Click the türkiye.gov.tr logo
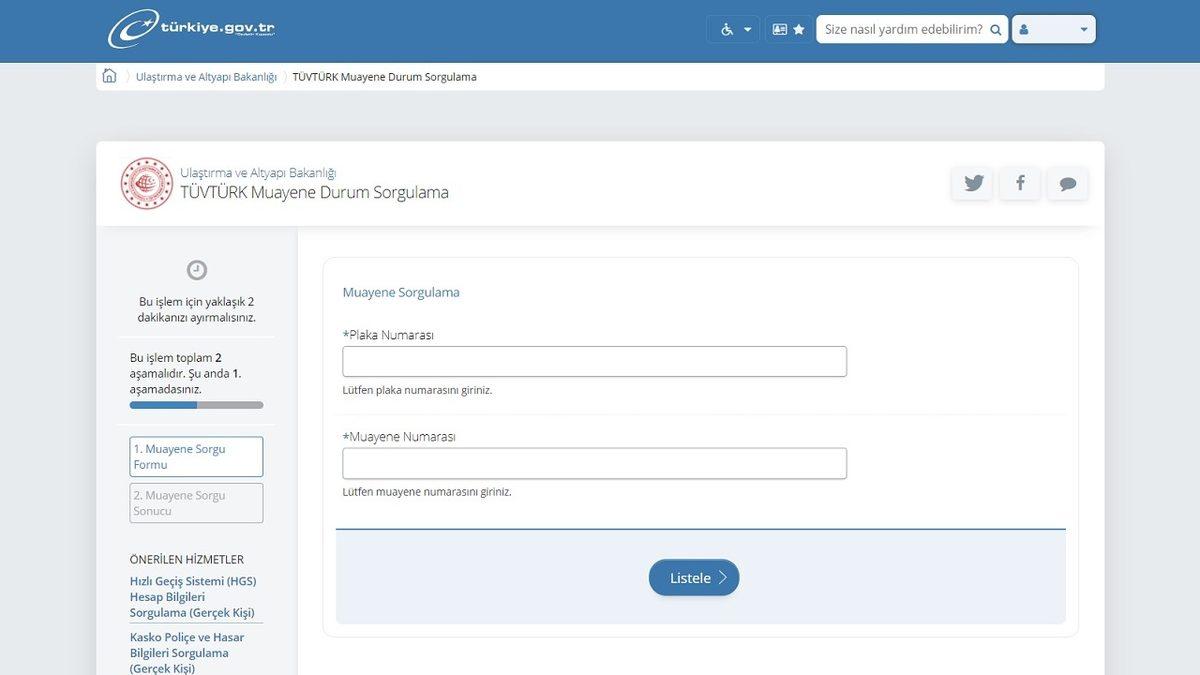 (x=191, y=29)
